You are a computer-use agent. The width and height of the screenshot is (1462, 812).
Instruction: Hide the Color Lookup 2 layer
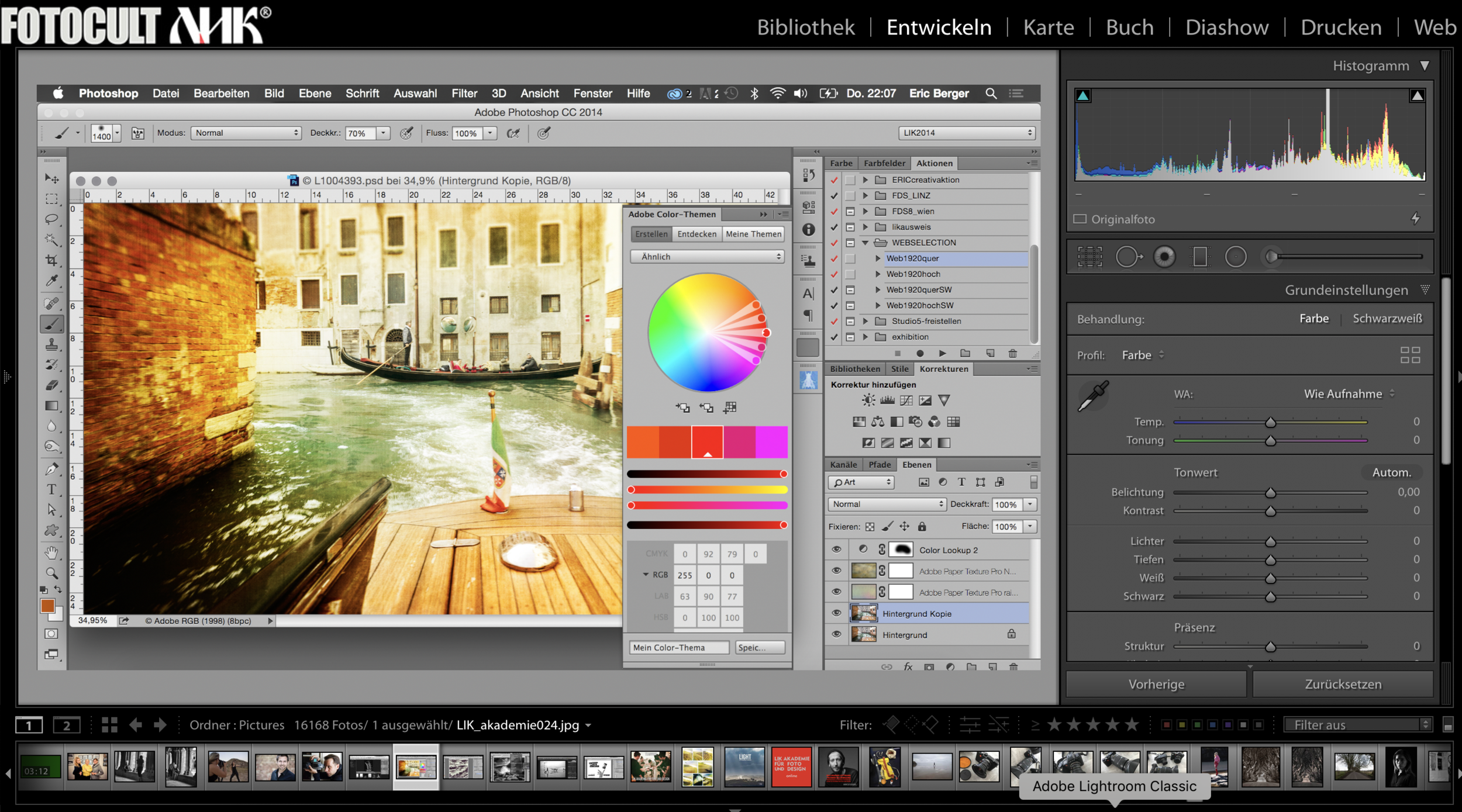click(x=836, y=550)
